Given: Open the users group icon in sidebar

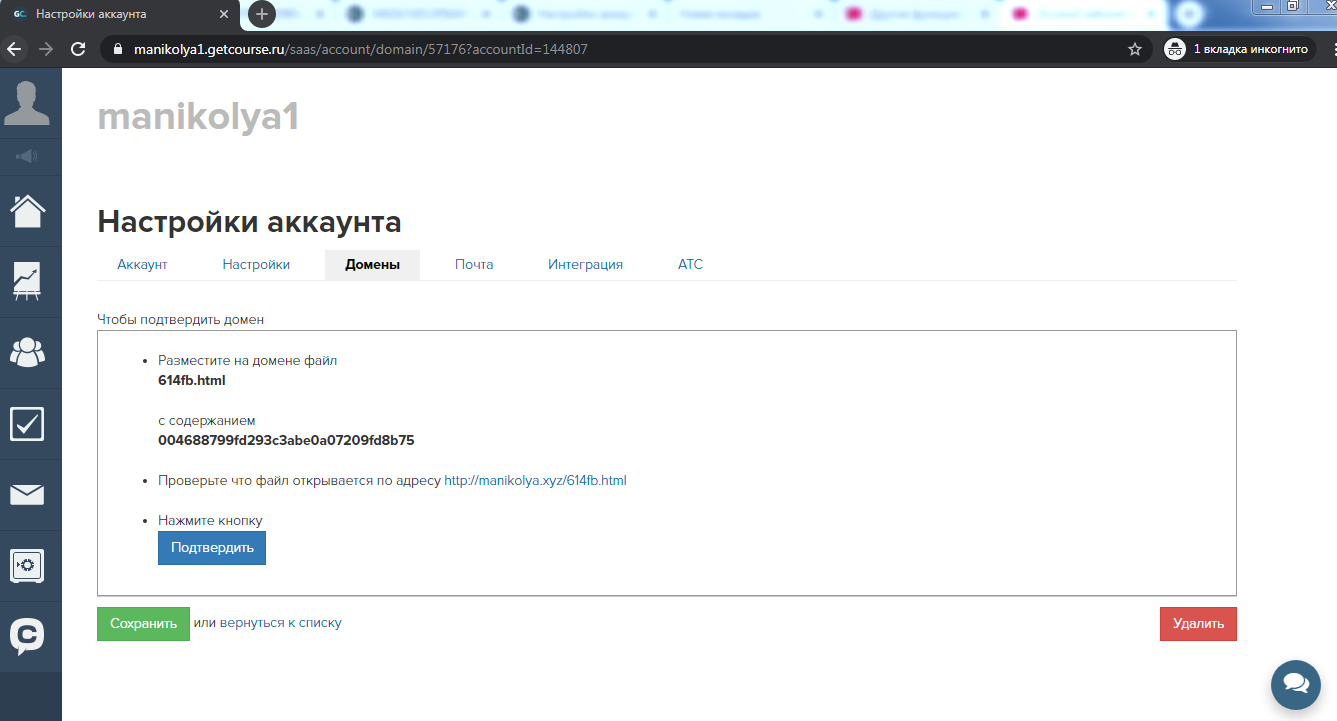Looking at the screenshot, I should 27,352.
